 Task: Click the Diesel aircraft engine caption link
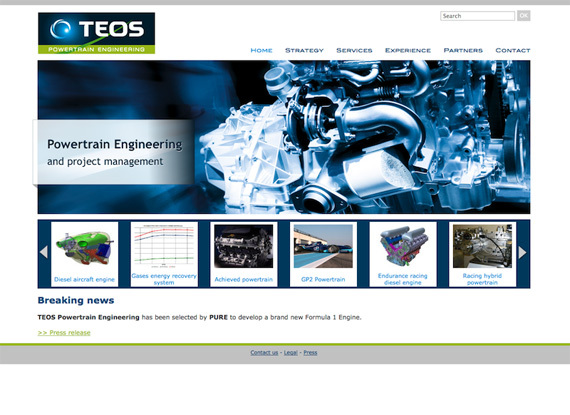84,279
